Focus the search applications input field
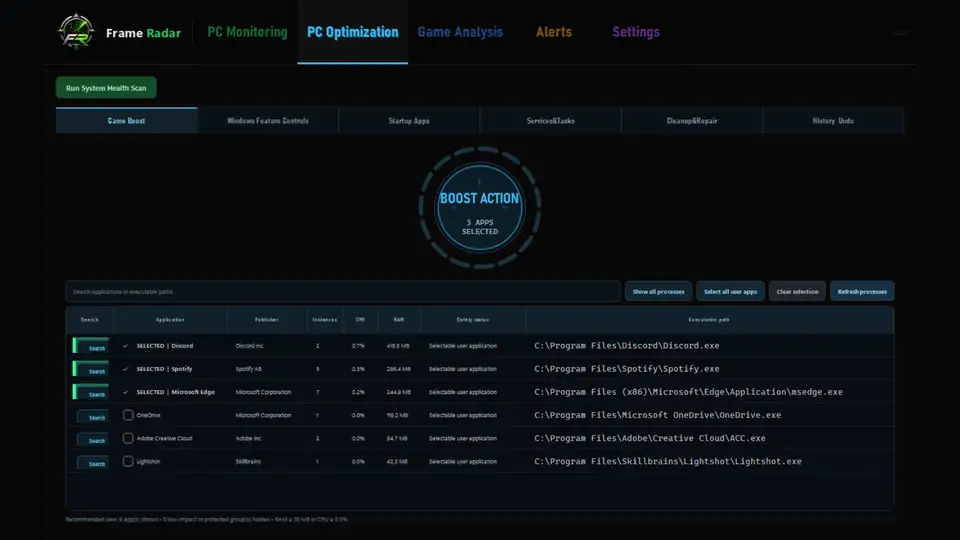Screen dimensions: 960x540 [343, 291]
